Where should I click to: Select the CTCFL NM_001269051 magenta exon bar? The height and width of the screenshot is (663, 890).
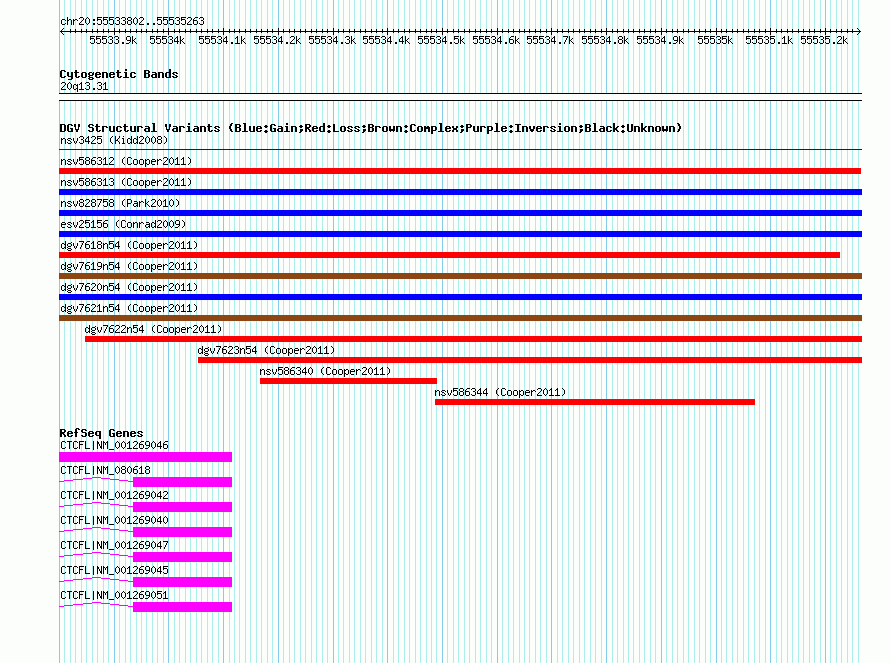(x=182, y=607)
